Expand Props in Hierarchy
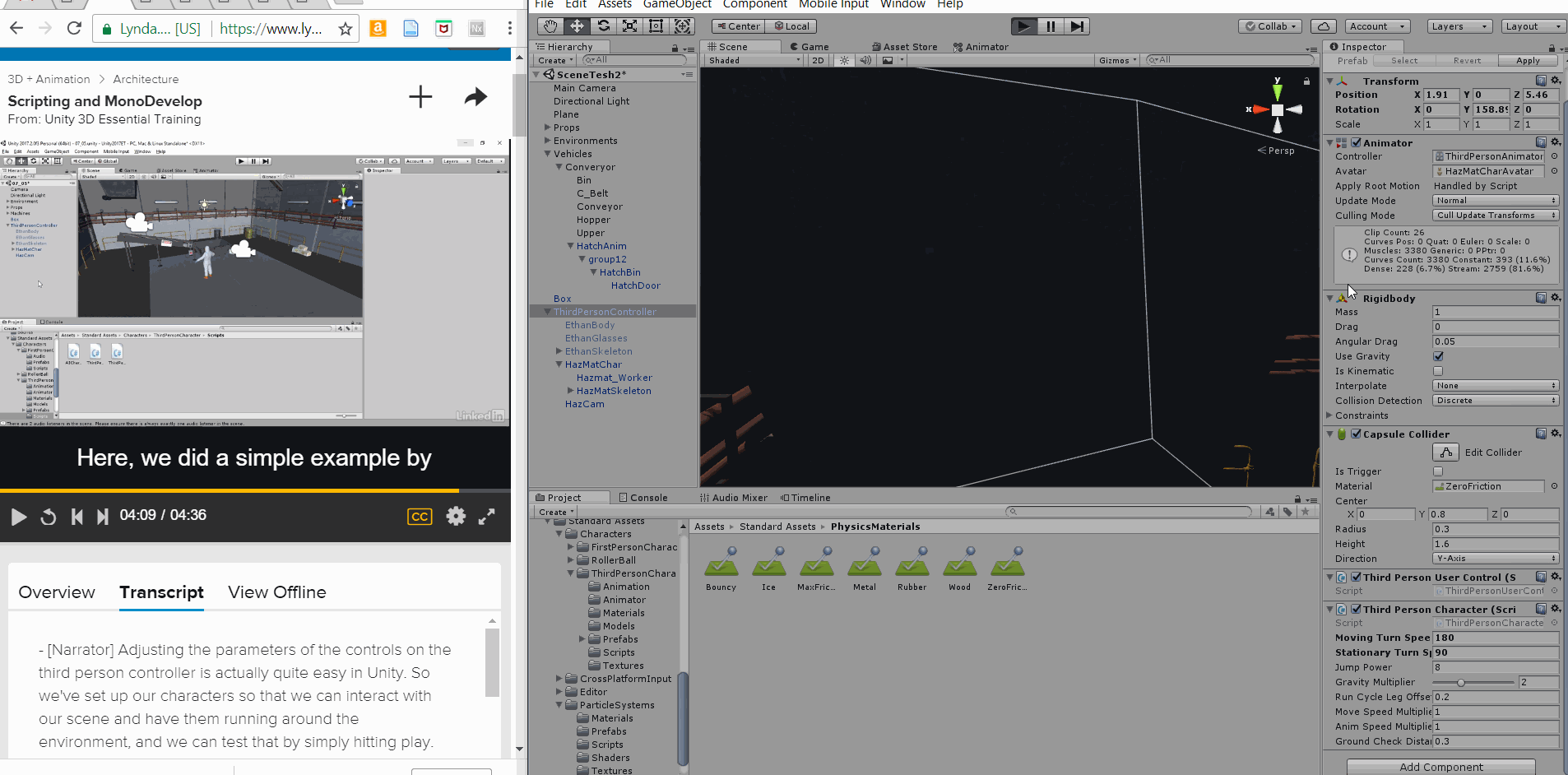 548,128
